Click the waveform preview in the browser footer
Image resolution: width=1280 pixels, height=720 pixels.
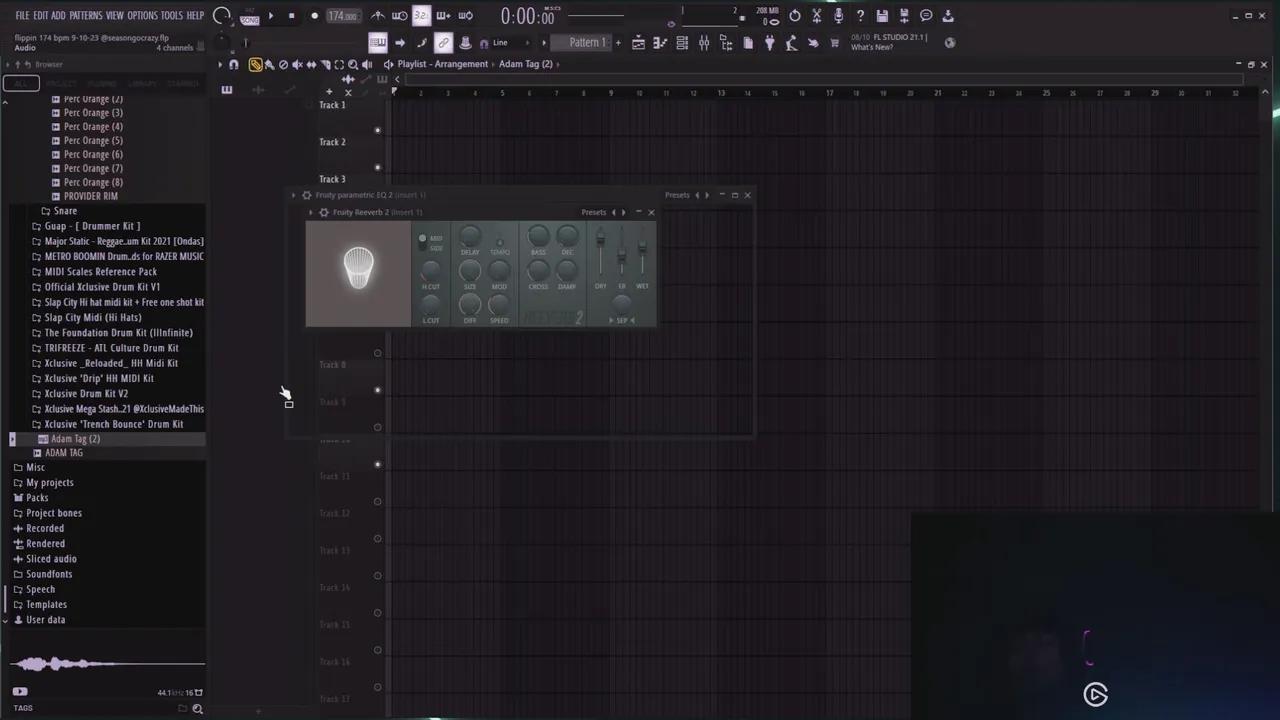pos(107,663)
